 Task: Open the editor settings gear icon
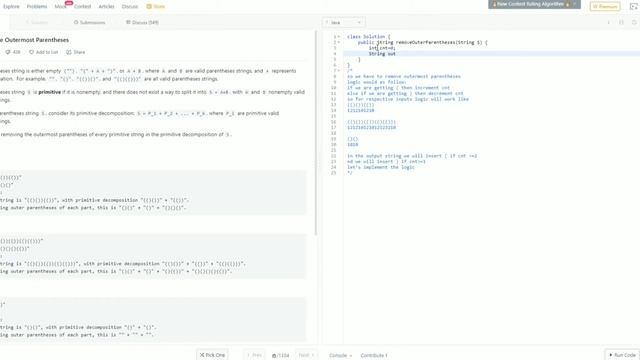pos(634,22)
